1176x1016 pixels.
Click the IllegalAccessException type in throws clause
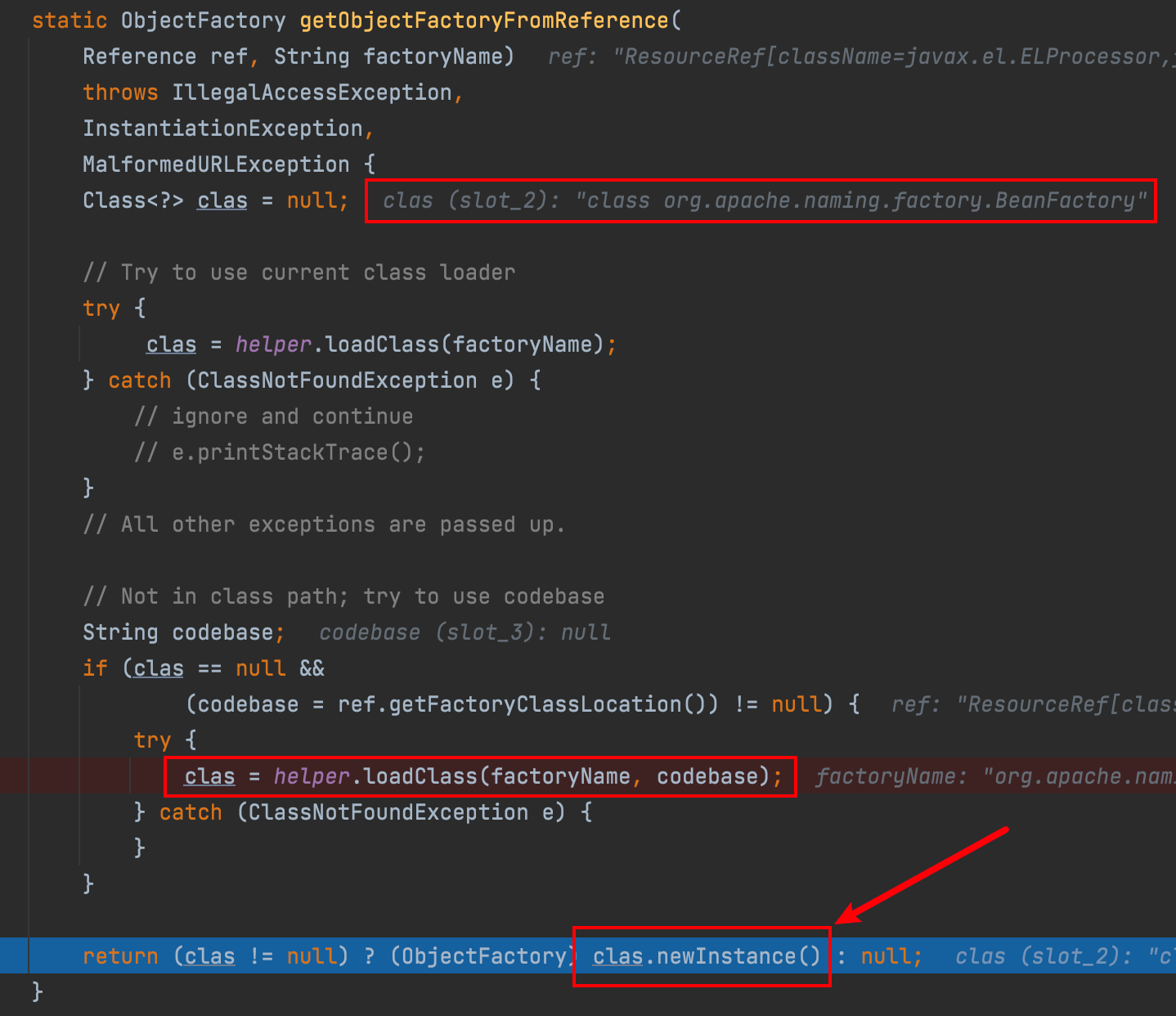[x=312, y=92]
